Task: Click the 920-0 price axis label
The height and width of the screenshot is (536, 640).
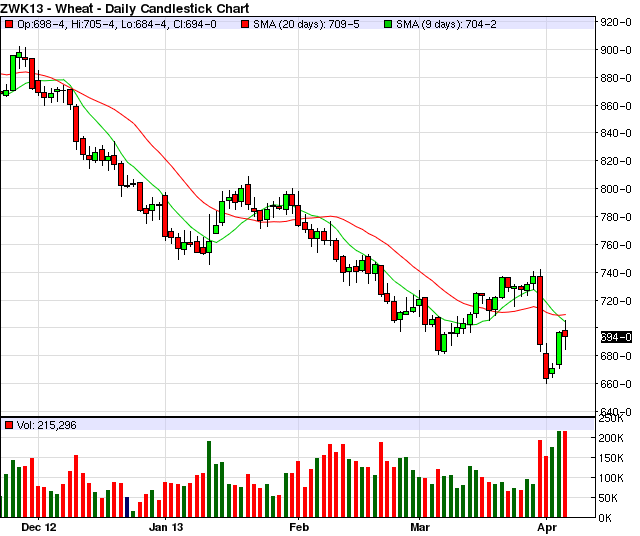Action: (616, 22)
